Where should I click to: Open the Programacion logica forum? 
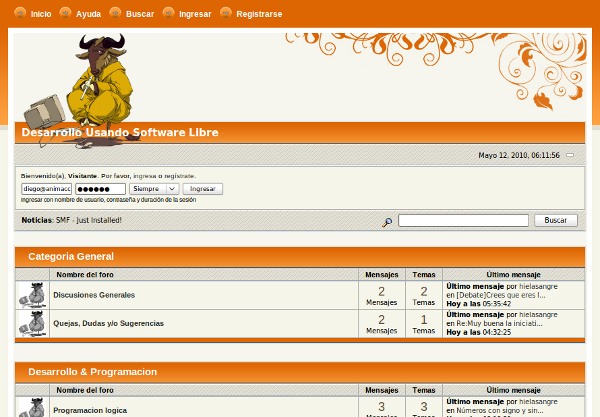coord(90,410)
